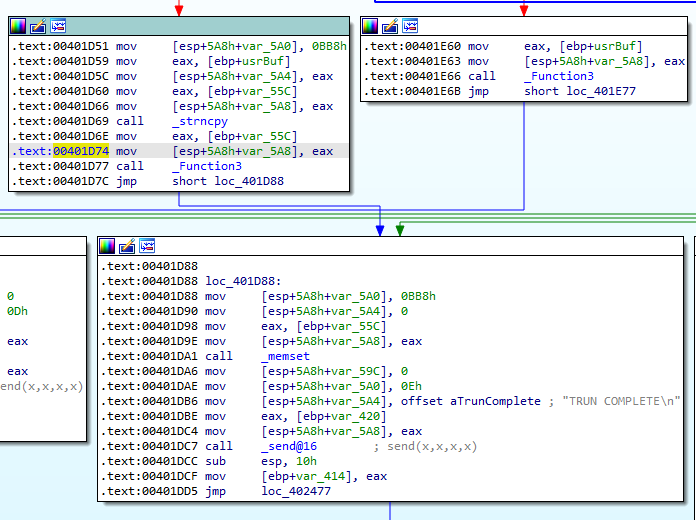The height and width of the screenshot is (520, 696).
Task: Click [ebp+var_414] operand at 00401DCF
Action: point(306,476)
